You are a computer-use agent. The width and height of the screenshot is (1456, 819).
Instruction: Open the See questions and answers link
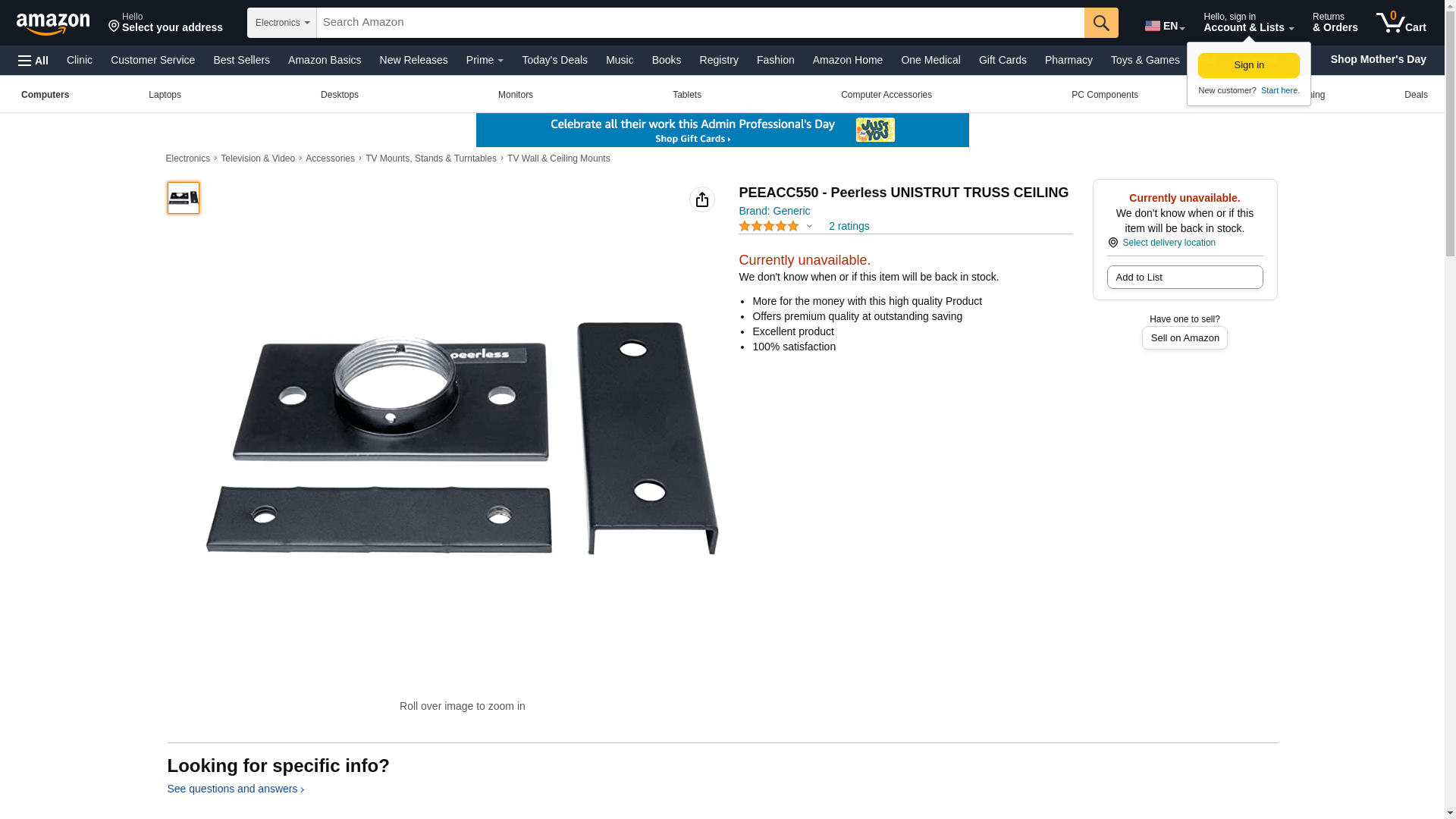point(236,789)
